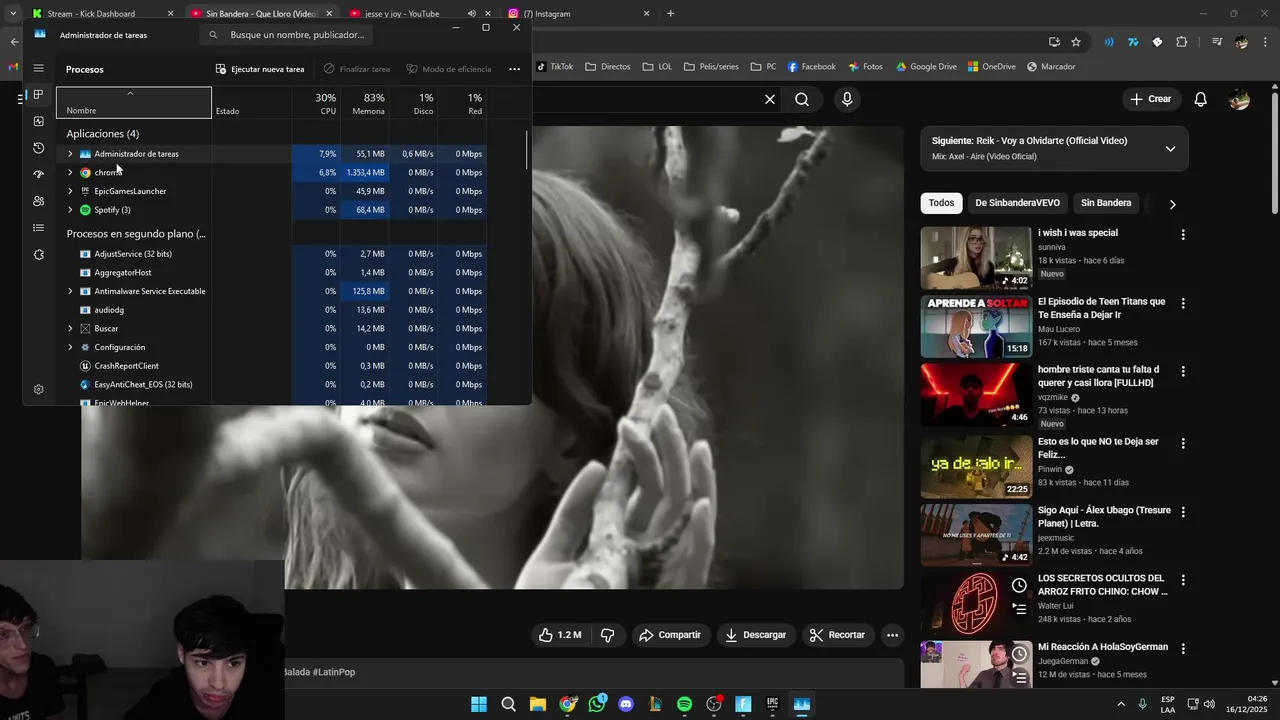Image resolution: width=1280 pixels, height=720 pixels.
Task: Open Startup apps page in Task Manager sidebar
Action: 38,174
